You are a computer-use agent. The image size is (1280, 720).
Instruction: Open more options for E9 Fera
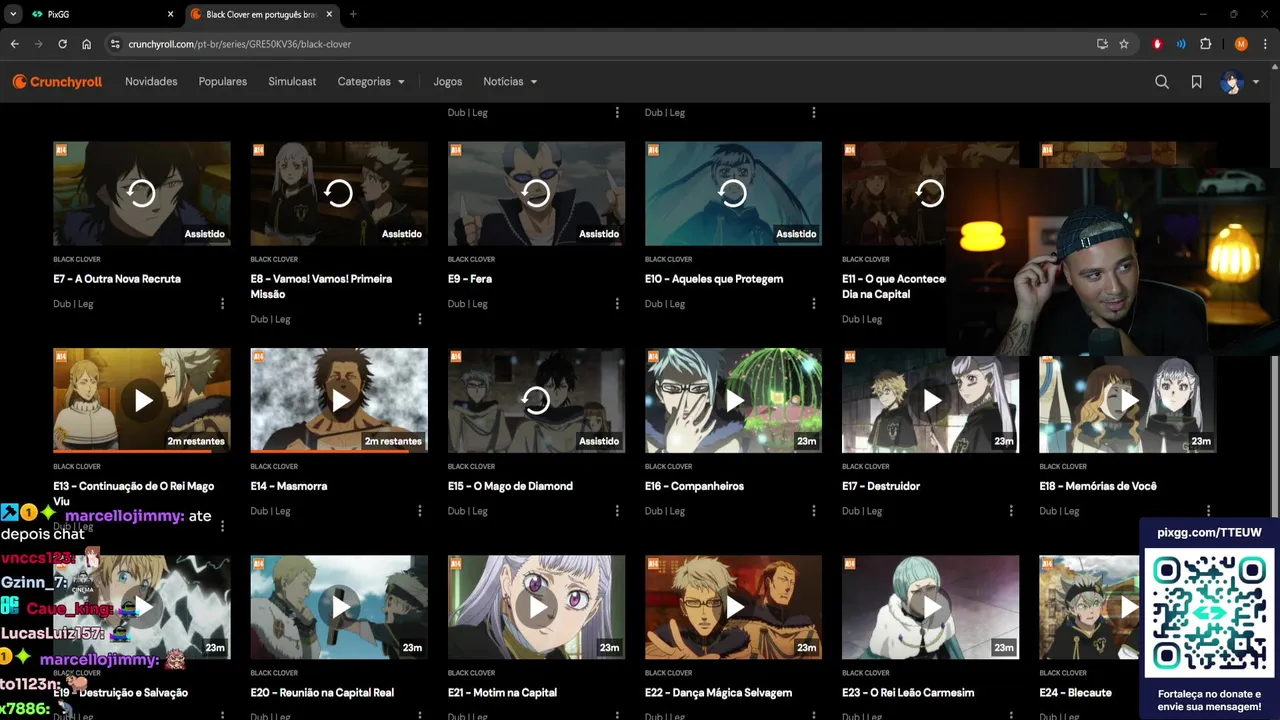click(x=616, y=304)
